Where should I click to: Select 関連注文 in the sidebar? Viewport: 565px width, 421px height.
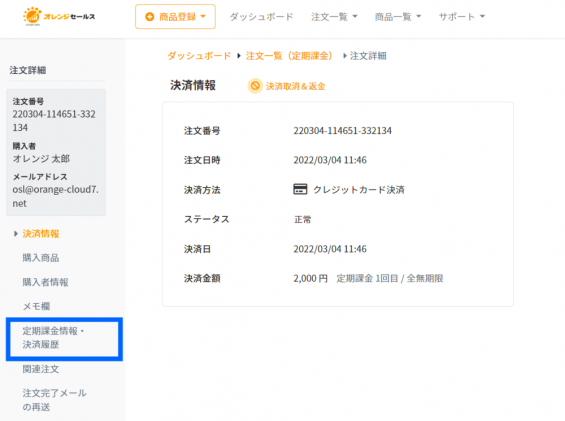point(41,369)
